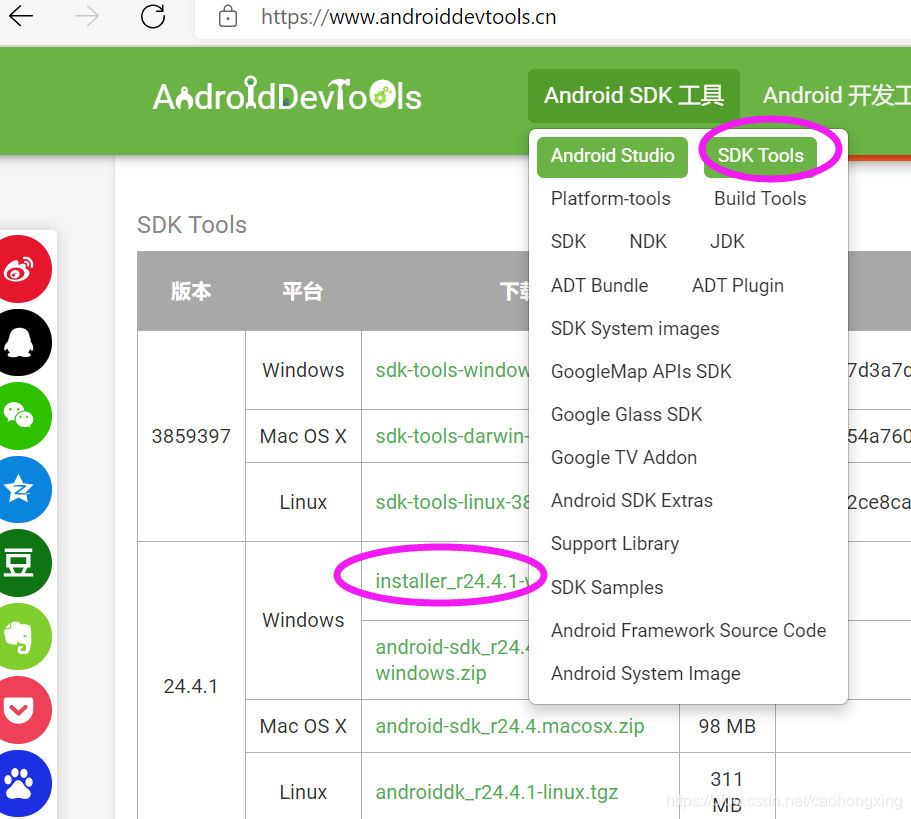Viewport: 911px width, 819px height.
Task: Open SDK System images entry
Action: 635,329
